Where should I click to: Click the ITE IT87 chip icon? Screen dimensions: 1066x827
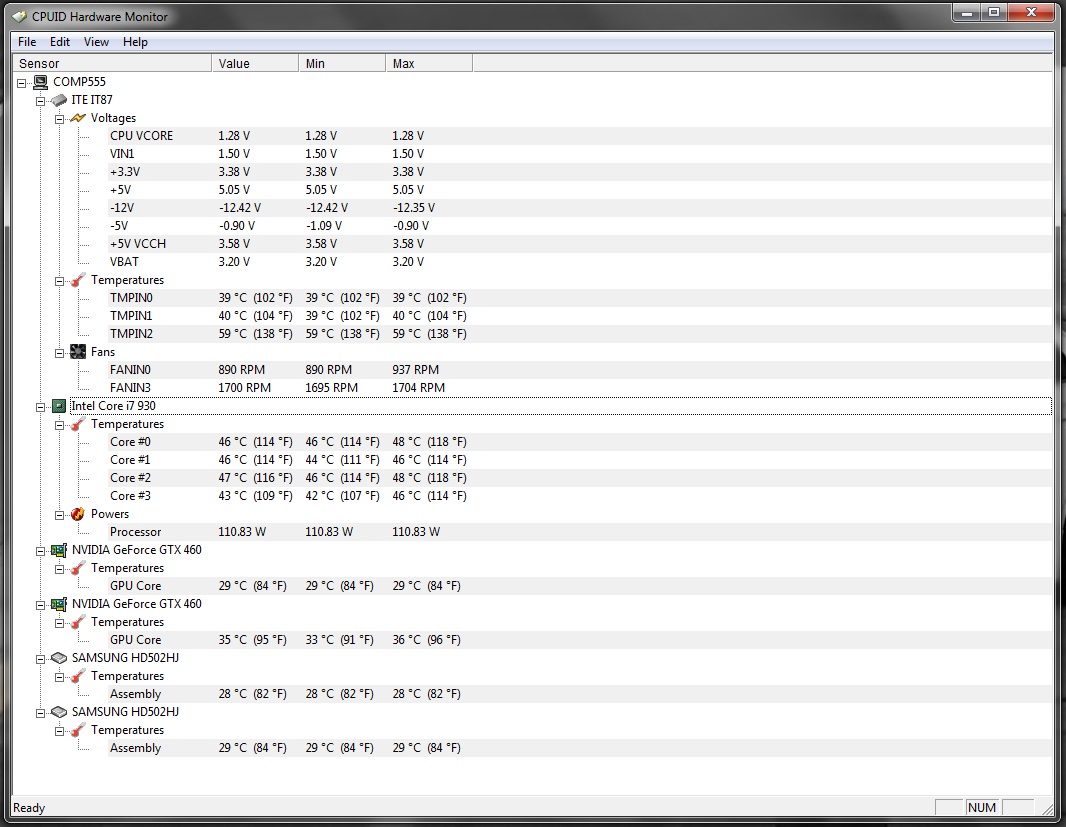tap(59, 100)
